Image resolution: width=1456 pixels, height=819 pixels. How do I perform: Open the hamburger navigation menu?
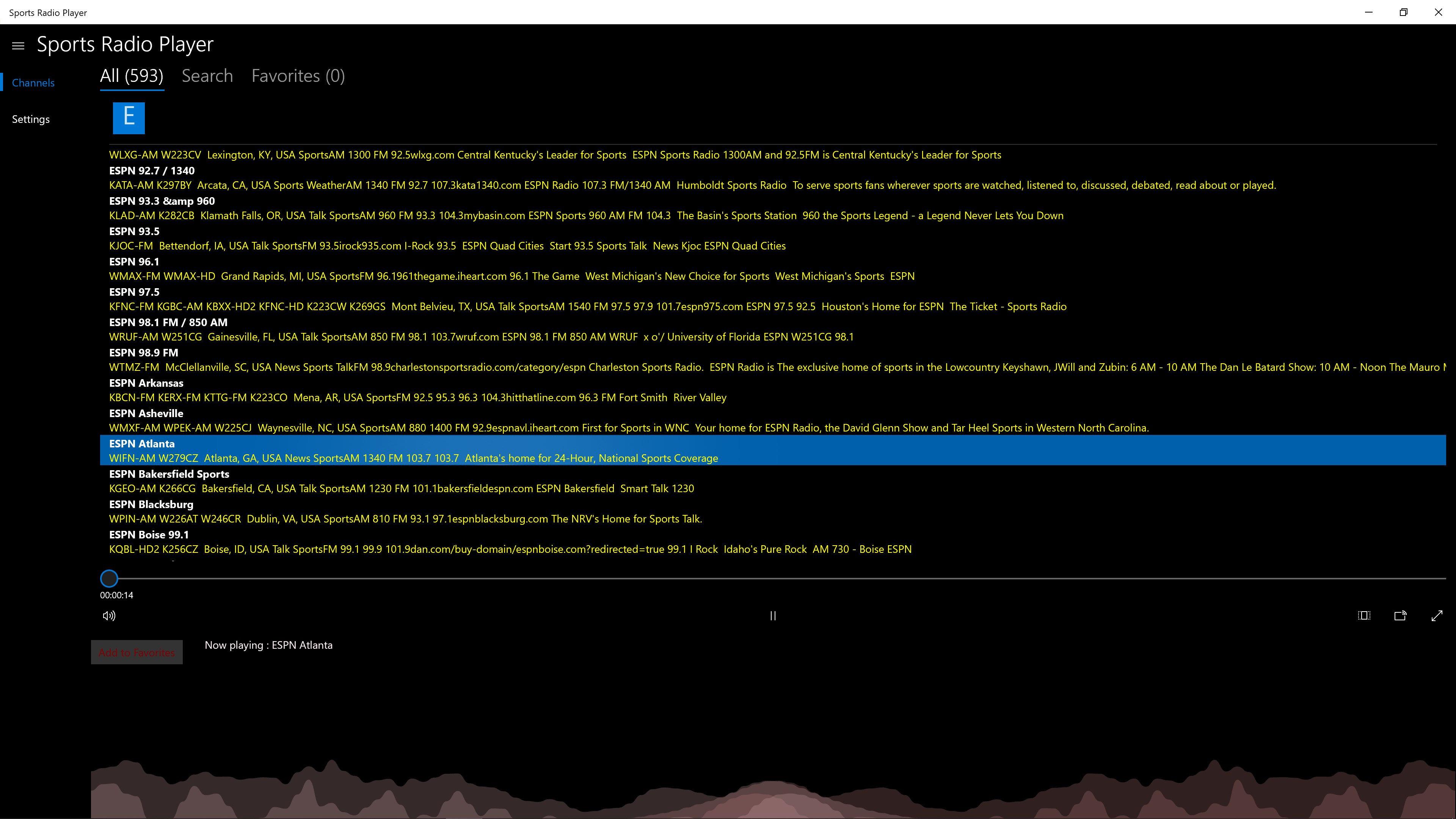point(18,46)
